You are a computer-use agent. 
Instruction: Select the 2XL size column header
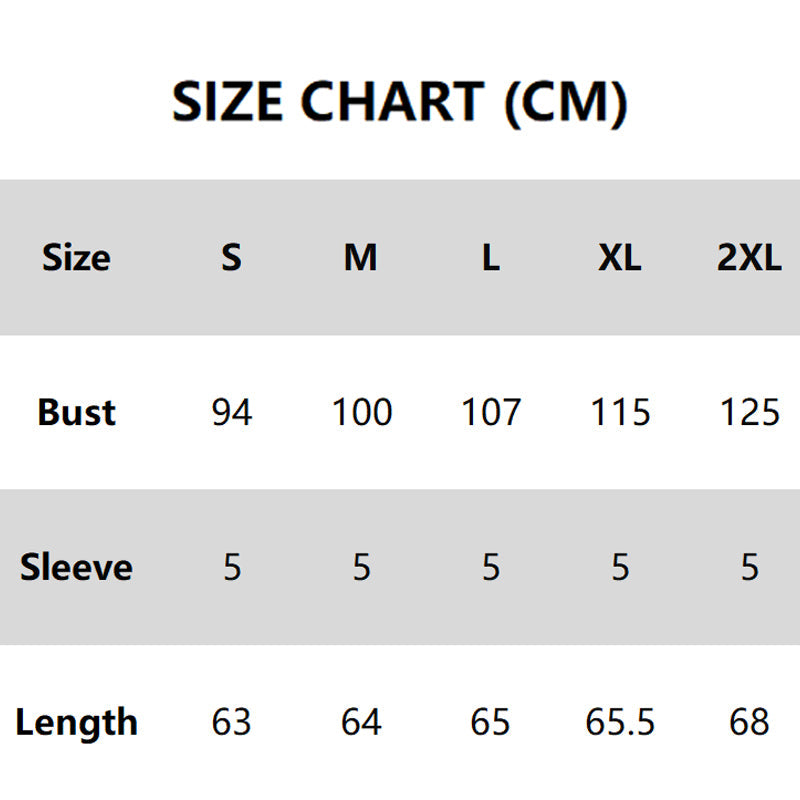pyautogui.click(x=749, y=258)
